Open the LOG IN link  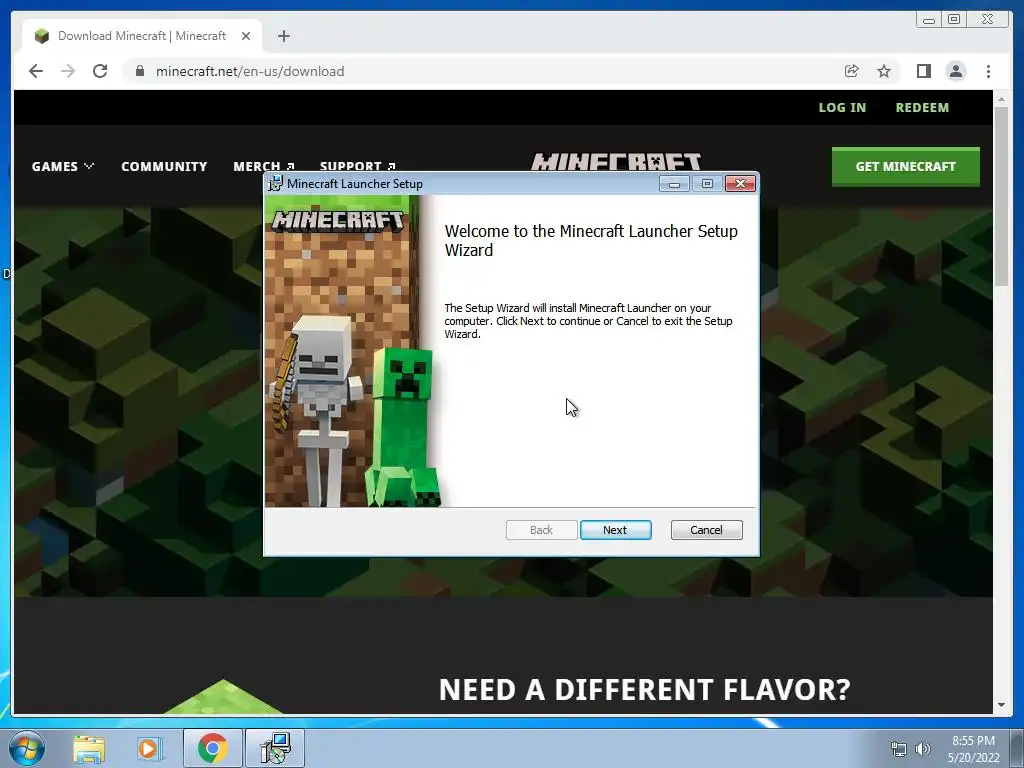842,108
